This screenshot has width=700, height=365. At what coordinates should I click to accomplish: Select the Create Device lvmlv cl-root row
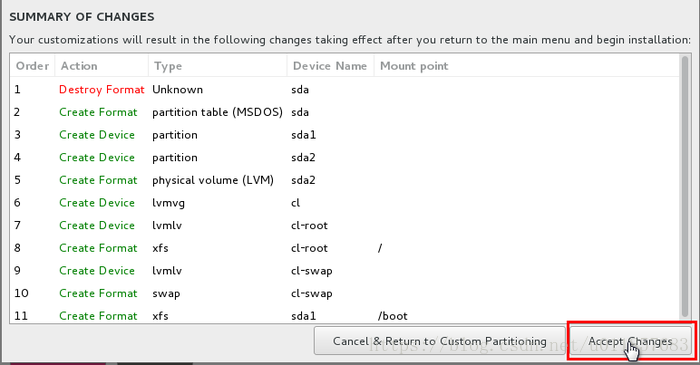(x=345, y=225)
